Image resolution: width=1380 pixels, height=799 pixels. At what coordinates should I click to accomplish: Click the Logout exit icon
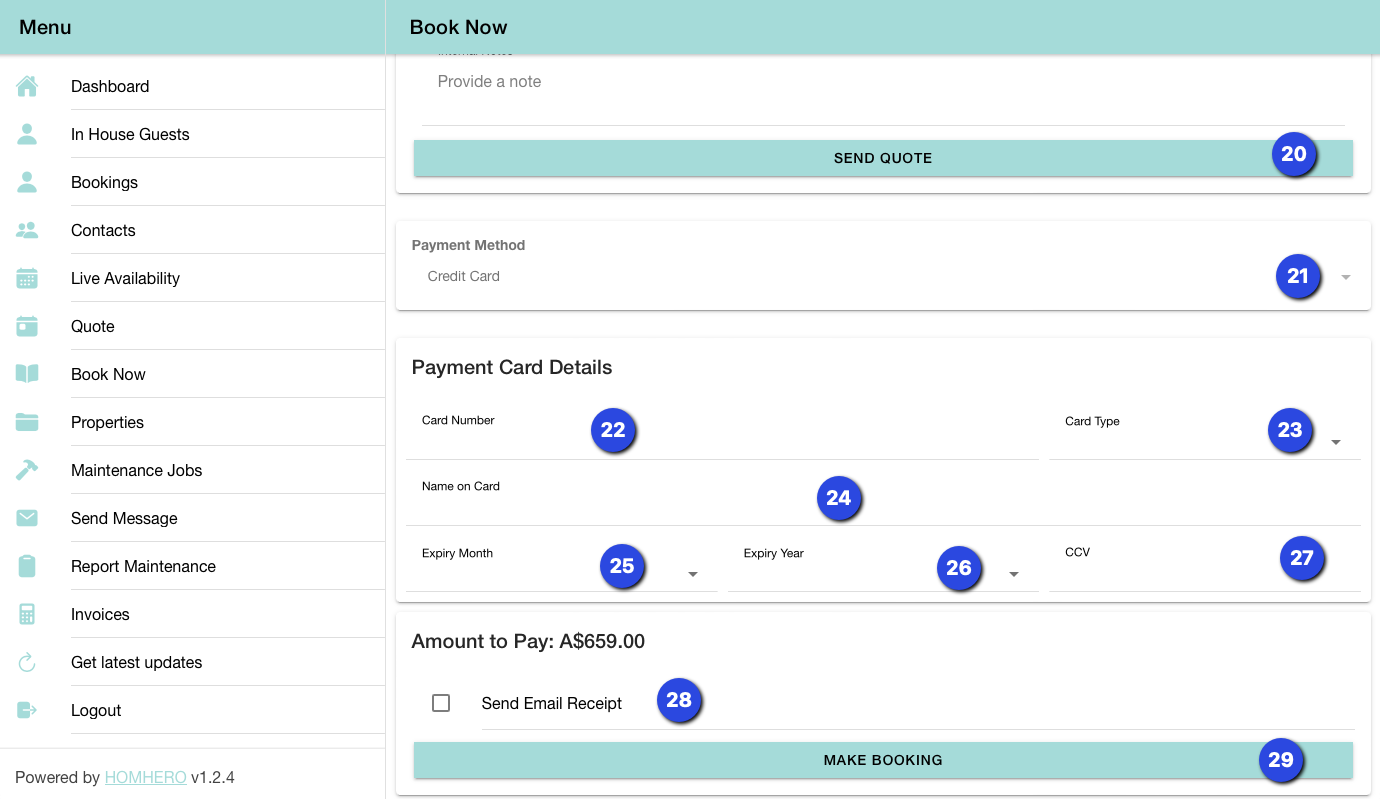[x=27, y=710]
